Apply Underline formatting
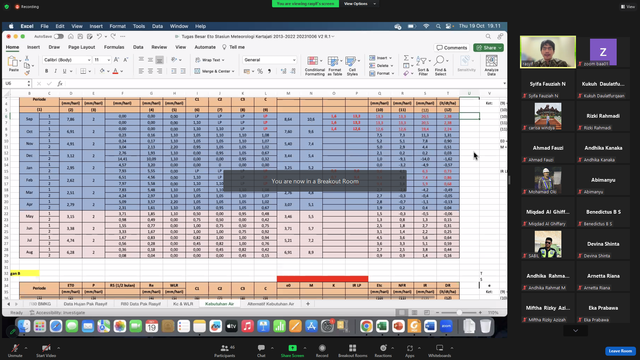Image resolution: width=640 pixels, height=360 pixels. 64,71
